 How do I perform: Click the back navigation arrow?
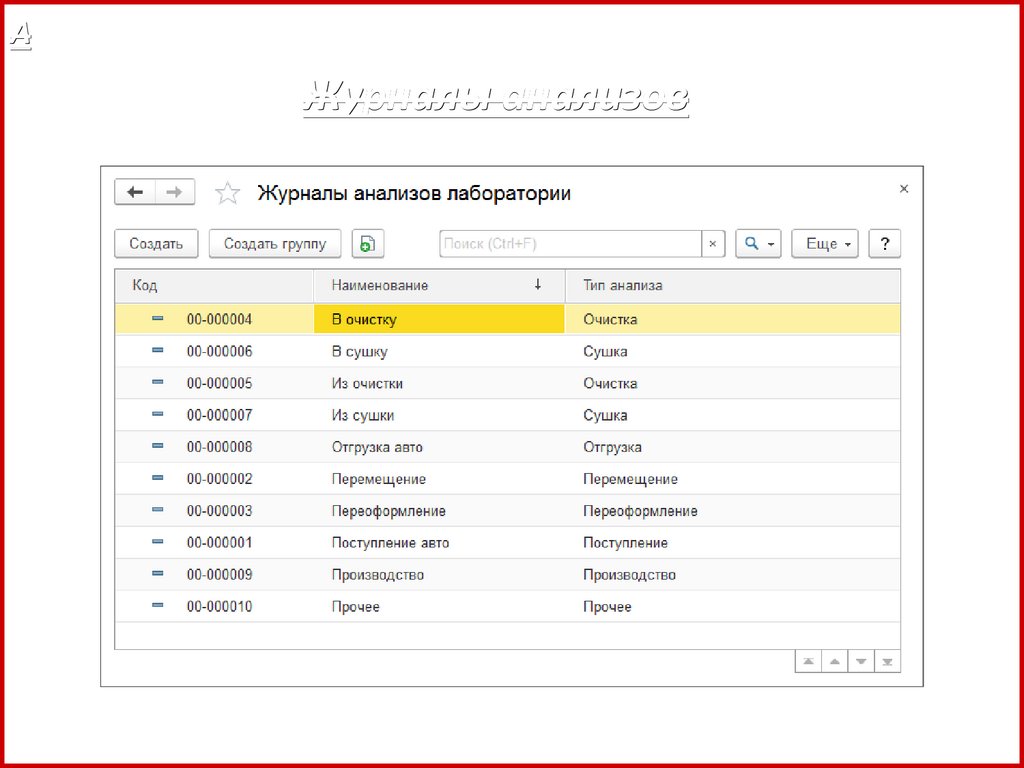(135, 192)
